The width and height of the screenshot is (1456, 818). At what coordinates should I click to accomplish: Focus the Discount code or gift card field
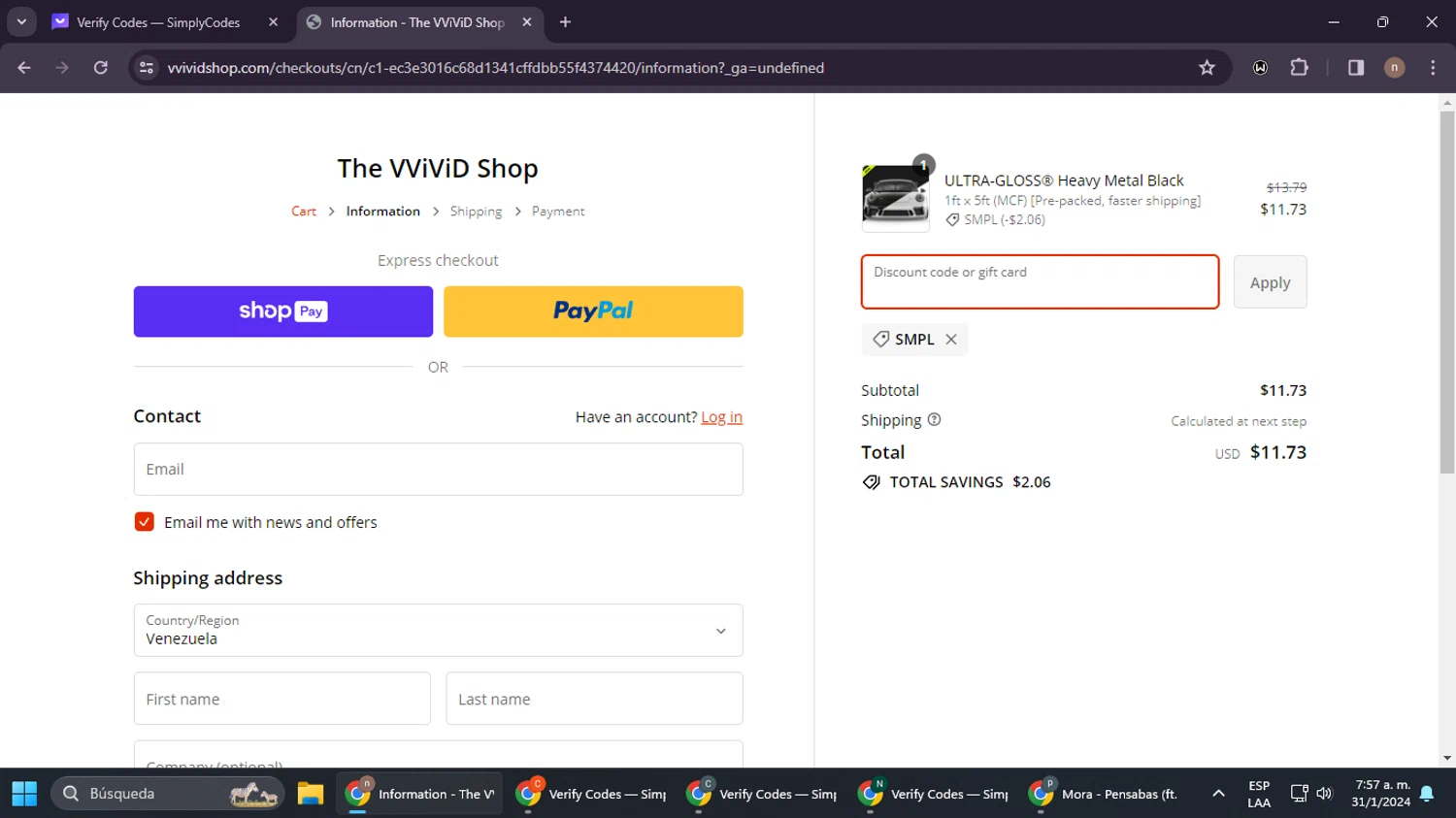pyautogui.click(x=1040, y=282)
